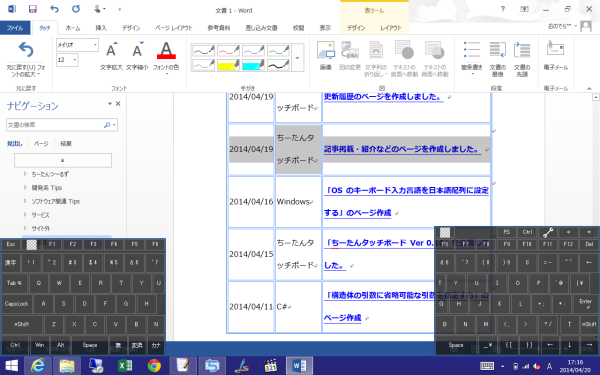This screenshot has height=375, width=600.
Task: Shrink text with 文字縮小 button
Action: point(137,56)
